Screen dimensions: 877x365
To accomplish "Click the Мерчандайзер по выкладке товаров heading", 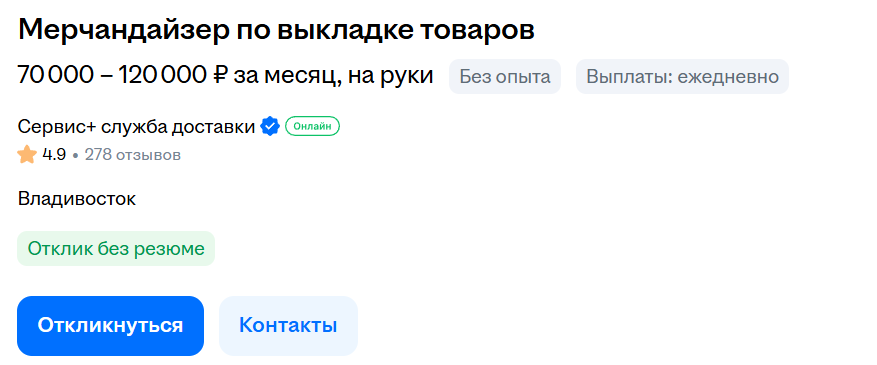I will [276, 31].
